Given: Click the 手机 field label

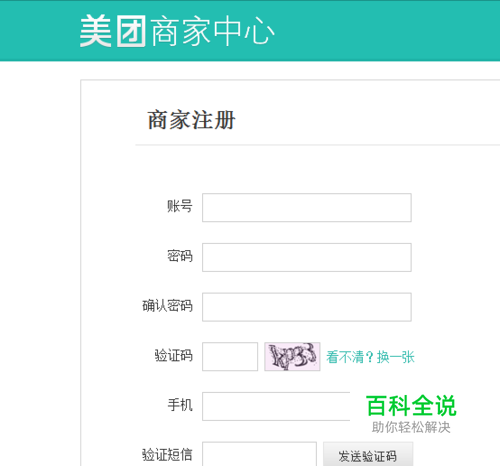Looking at the screenshot, I should click(x=180, y=405).
